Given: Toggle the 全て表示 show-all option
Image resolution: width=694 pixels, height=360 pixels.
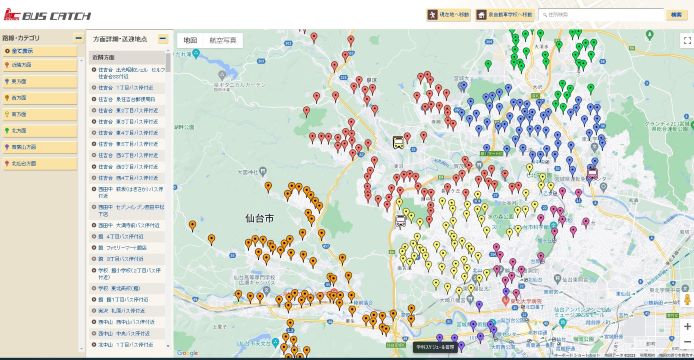Looking at the screenshot, I should tap(39, 51).
